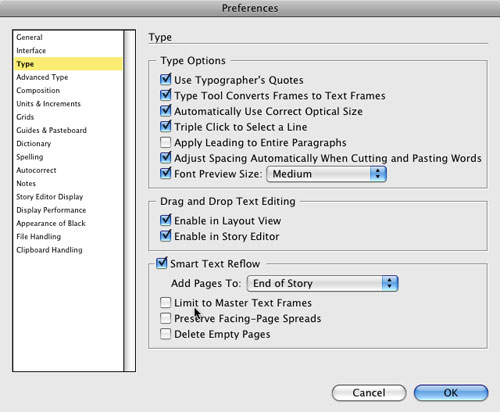Check Limit to Master Text Frames
This screenshot has width=500, height=412.
[x=165, y=303]
